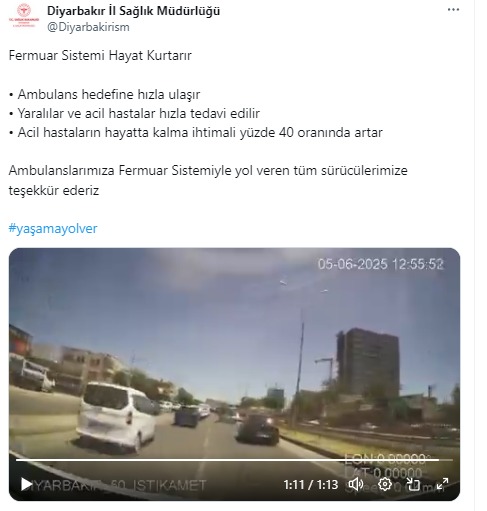Click the 1:11 / 1:13 time display
Screen dimensions: 487x511
(311, 485)
